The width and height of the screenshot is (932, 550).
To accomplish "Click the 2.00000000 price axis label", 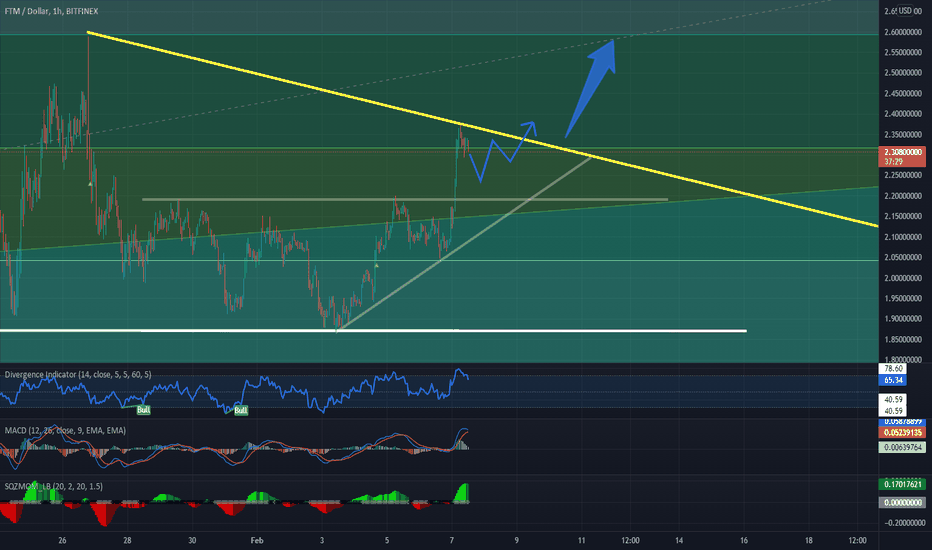I will [x=903, y=278].
